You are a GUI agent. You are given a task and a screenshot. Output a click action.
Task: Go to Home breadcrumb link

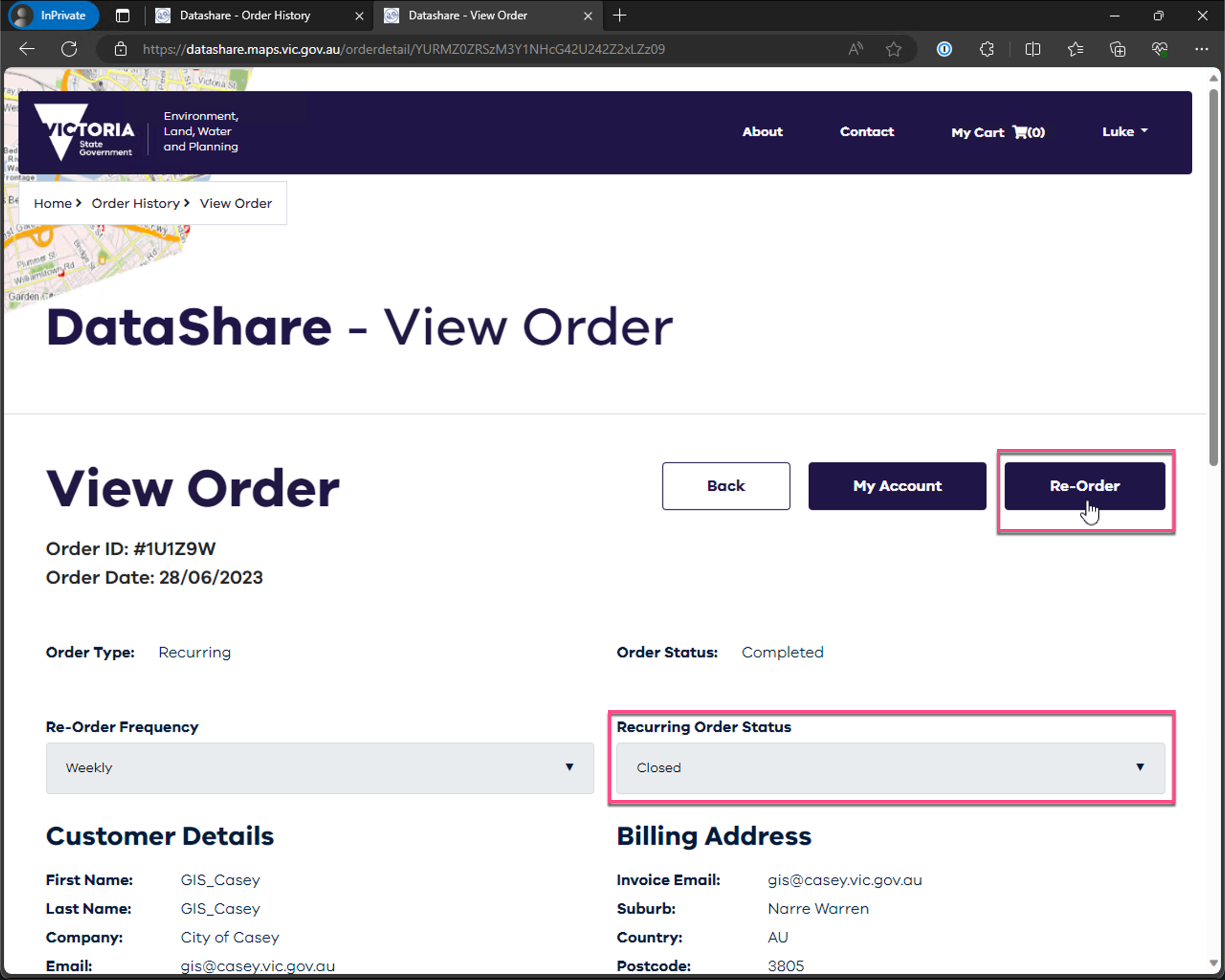click(53, 203)
